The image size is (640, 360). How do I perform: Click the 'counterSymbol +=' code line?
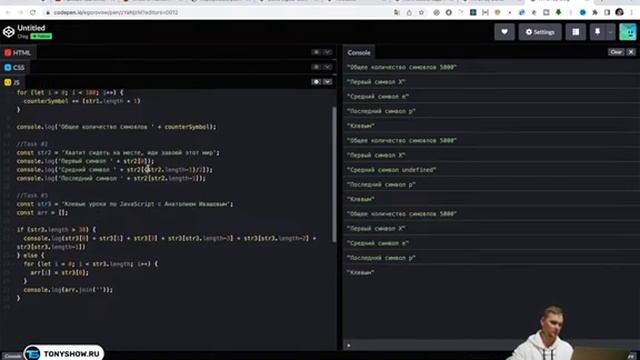[x=82, y=101]
